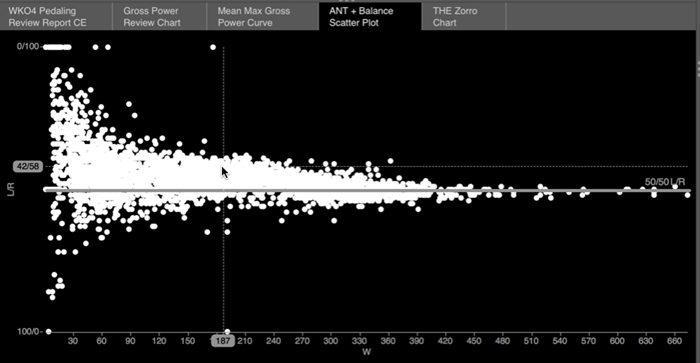Image resolution: width=700 pixels, height=363 pixels.
Task: Click the 660 x-axis tick label
Action: tap(674, 341)
